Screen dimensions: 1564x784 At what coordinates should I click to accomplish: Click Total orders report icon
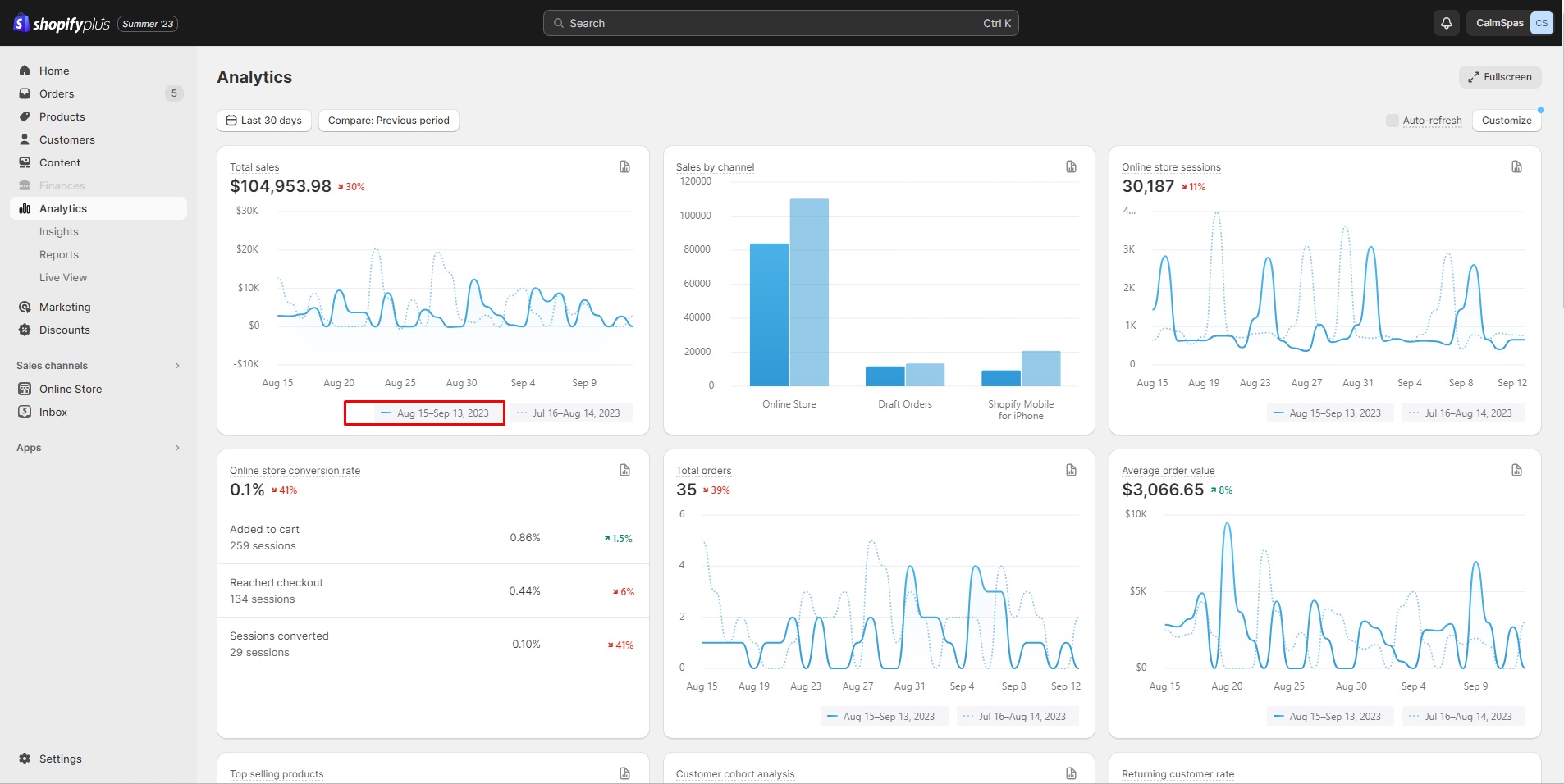(1071, 470)
